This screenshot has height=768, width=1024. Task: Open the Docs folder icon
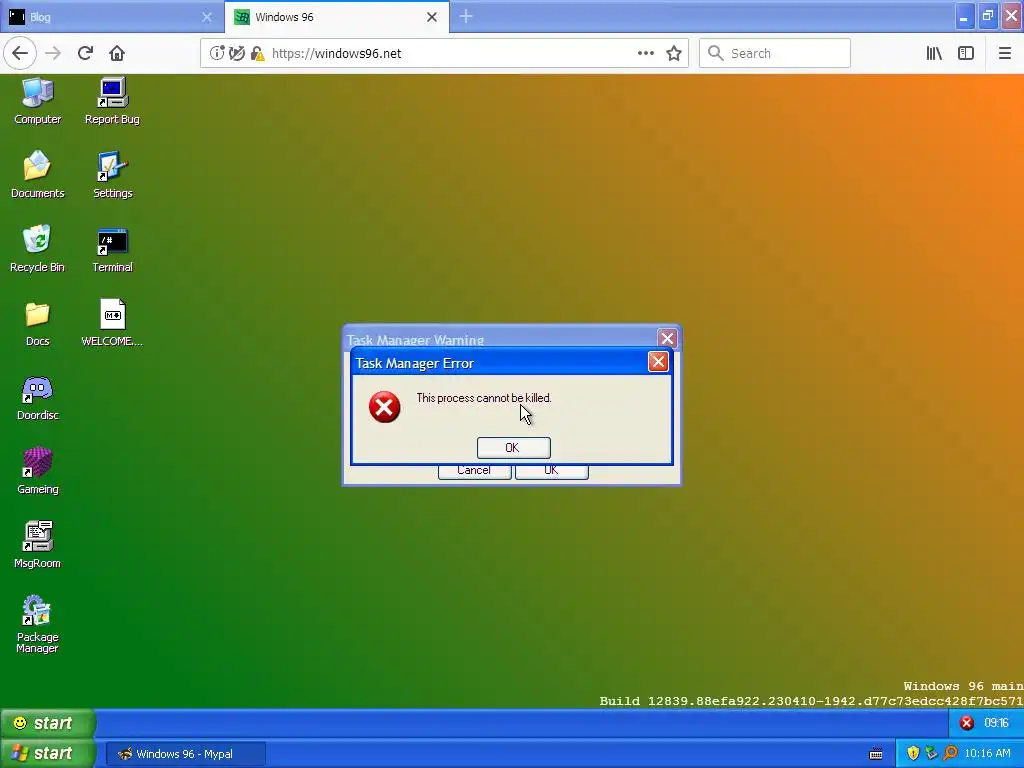pyautogui.click(x=37, y=323)
